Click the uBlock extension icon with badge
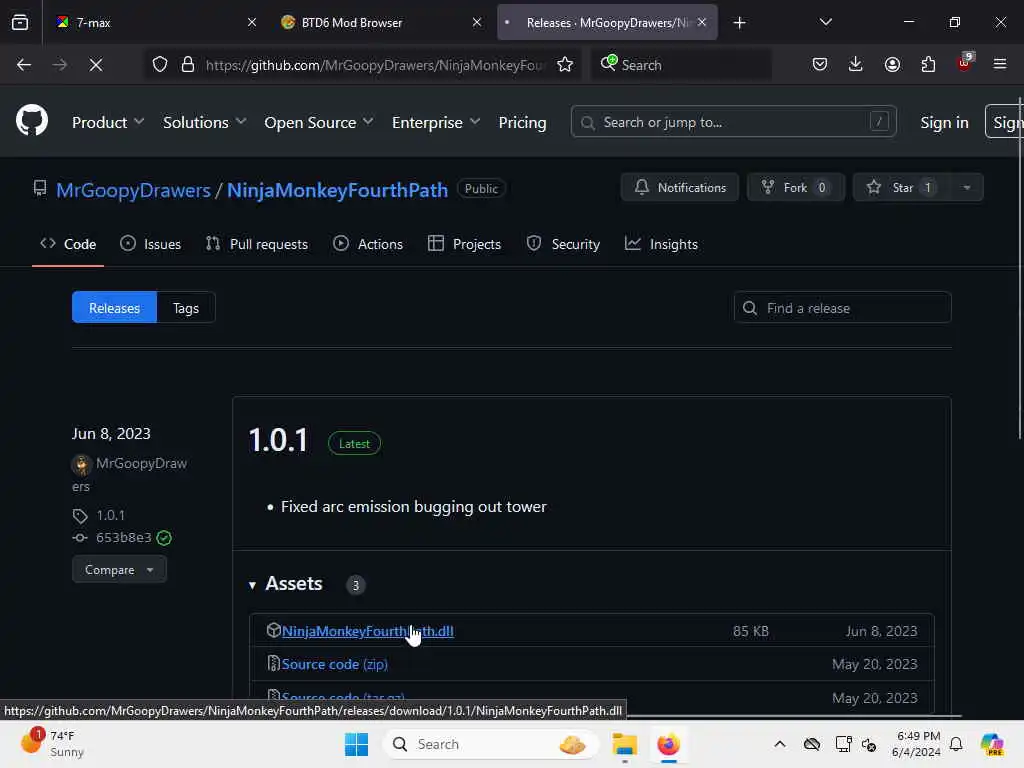 tap(965, 63)
